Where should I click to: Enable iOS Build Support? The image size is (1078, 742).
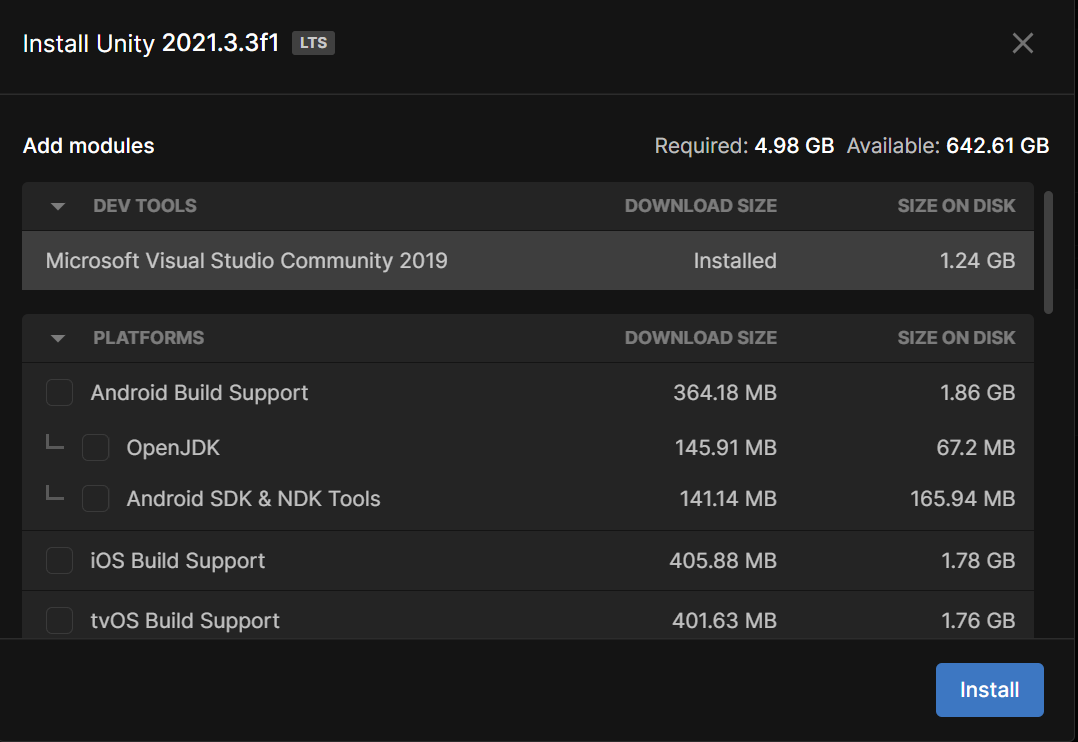tap(59, 561)
